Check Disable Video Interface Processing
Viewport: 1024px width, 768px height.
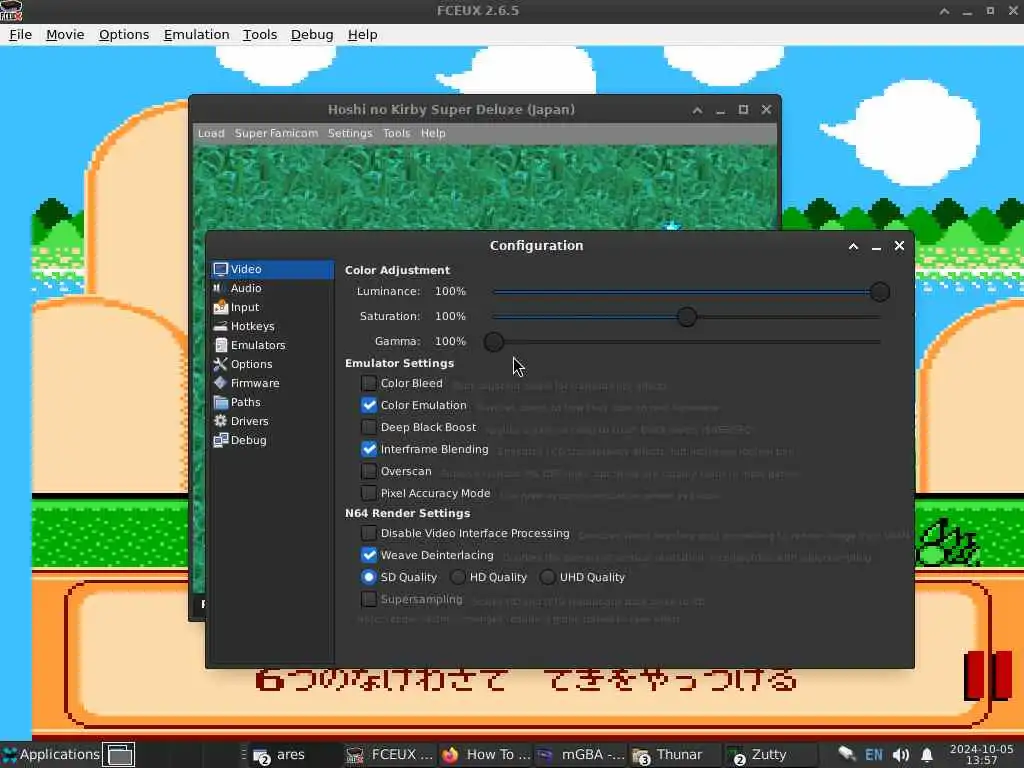click(369, 534)
